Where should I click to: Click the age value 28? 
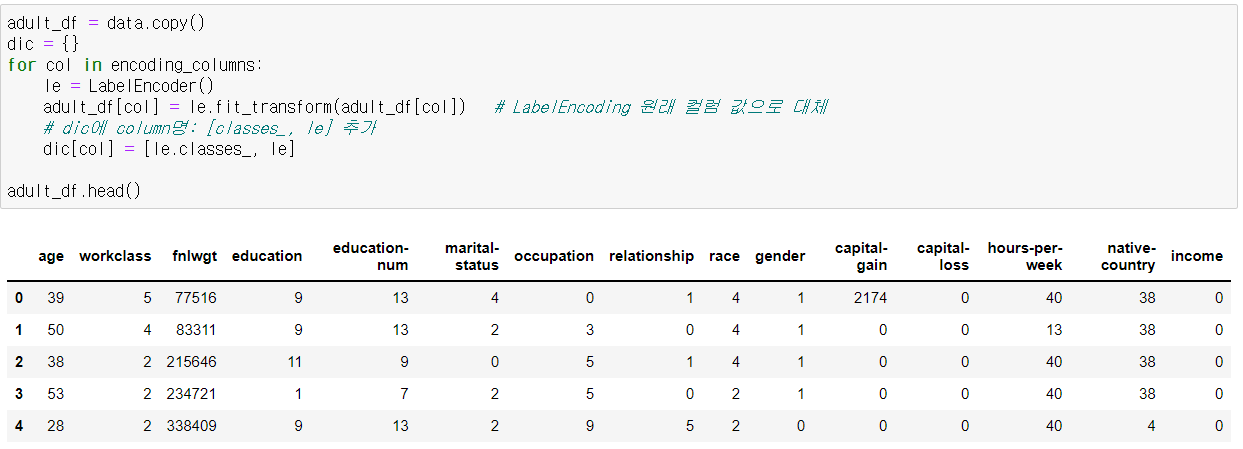pos(54,426)
